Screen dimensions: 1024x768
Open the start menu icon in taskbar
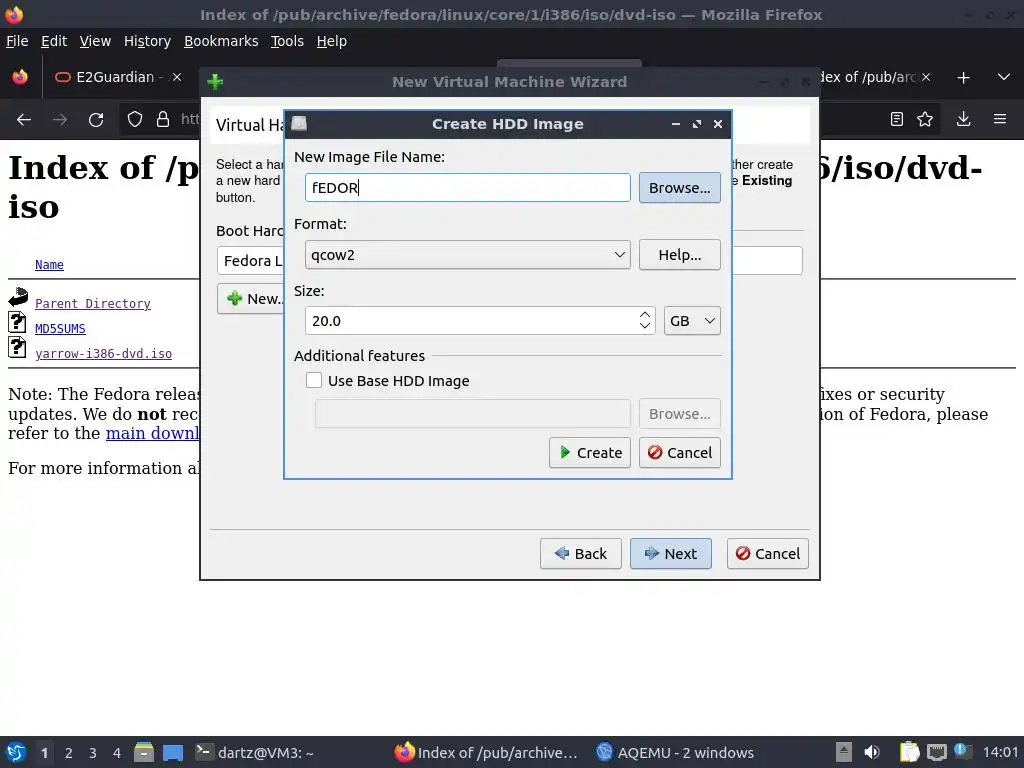pos(16,752)
